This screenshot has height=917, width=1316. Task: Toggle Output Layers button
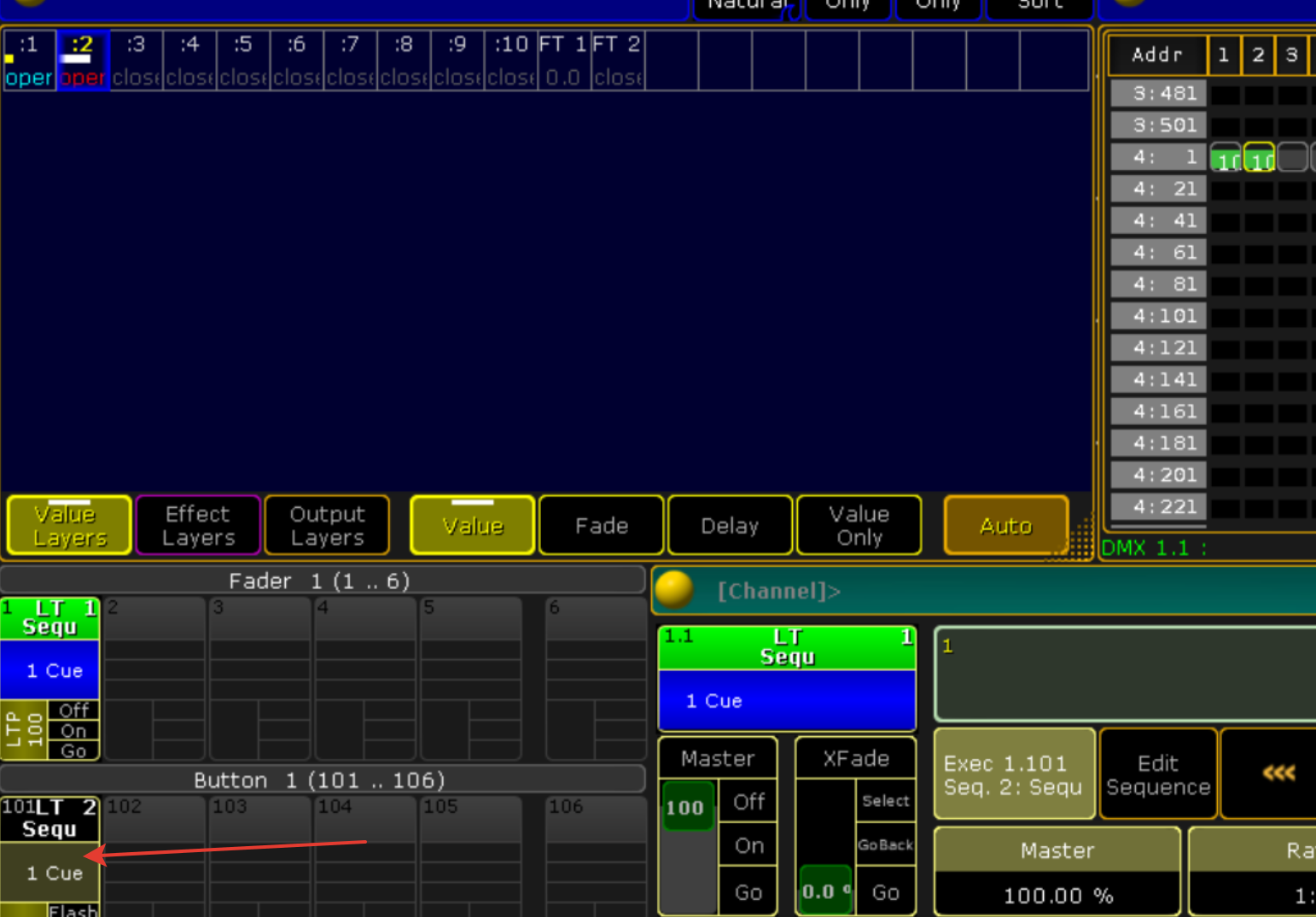327,525
